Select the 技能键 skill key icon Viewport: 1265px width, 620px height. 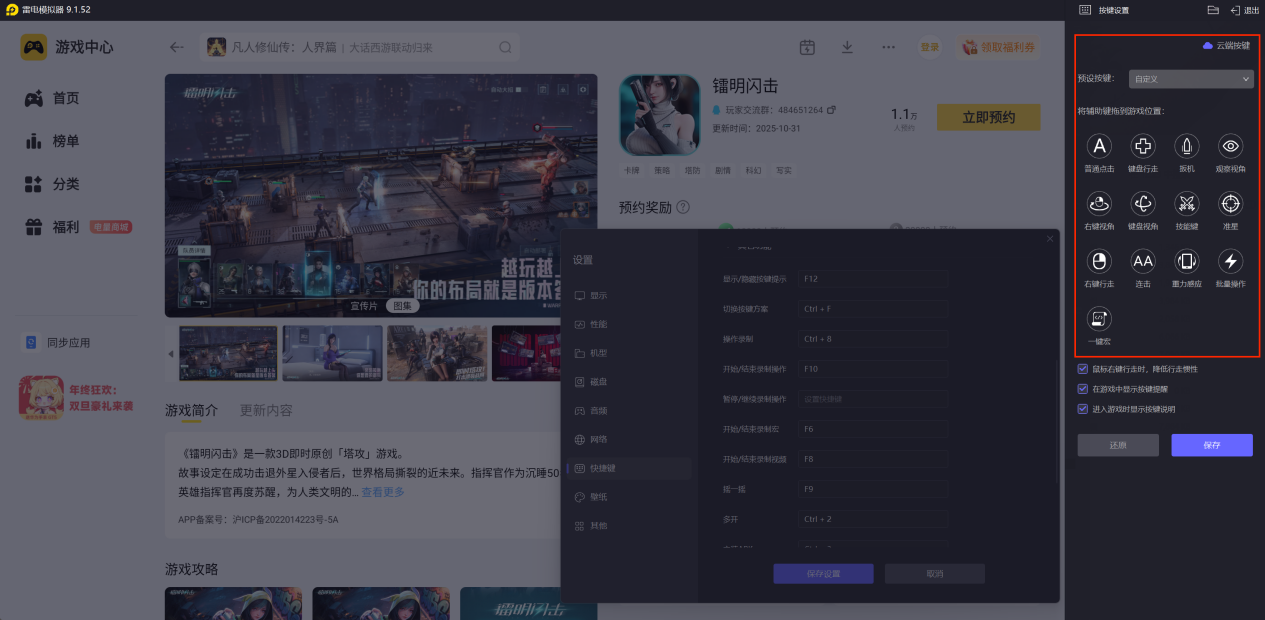pyautogui.click(x=1187, y=204)
